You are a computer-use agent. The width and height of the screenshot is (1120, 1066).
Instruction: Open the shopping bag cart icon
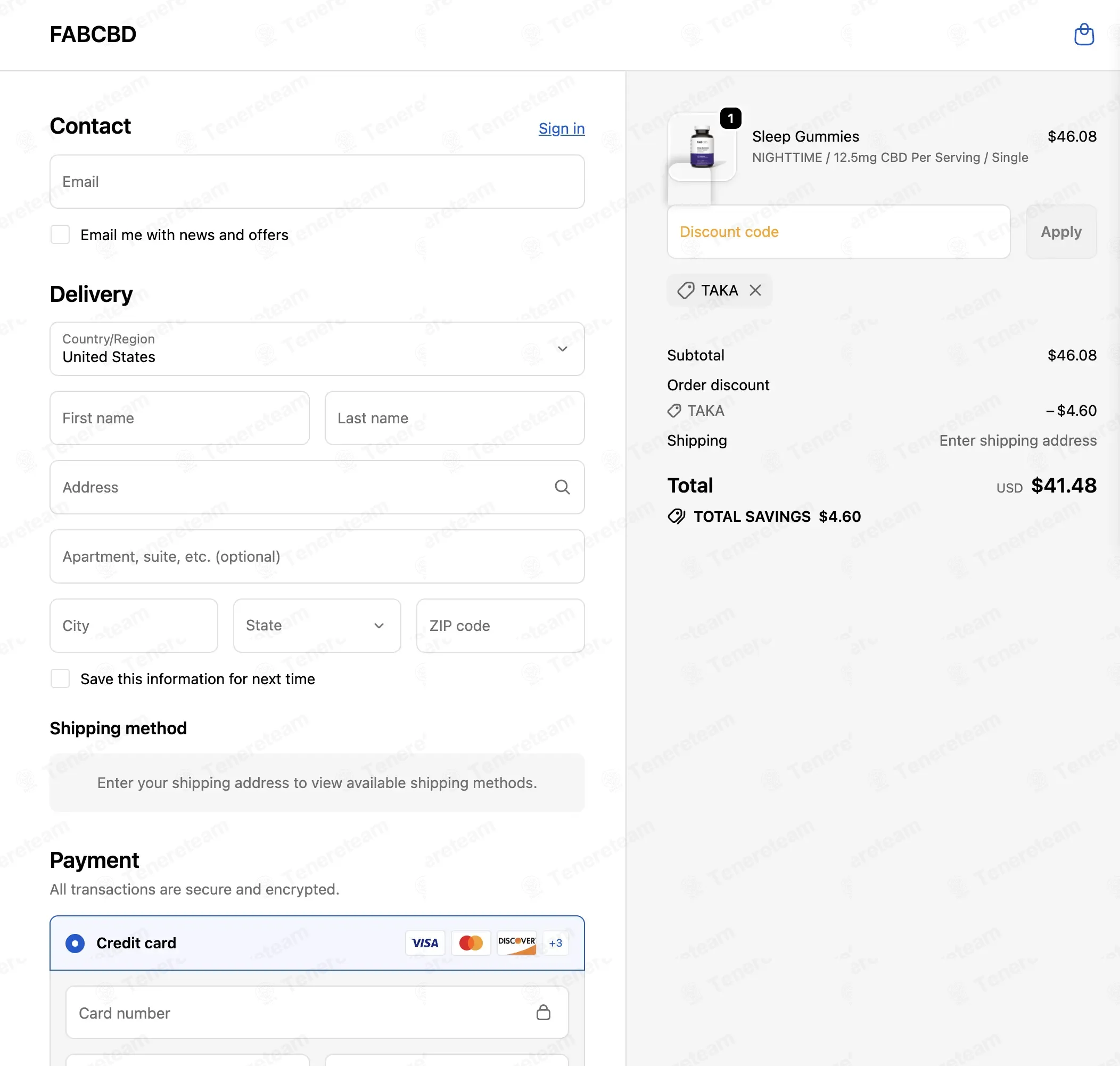pos(1084,34)
